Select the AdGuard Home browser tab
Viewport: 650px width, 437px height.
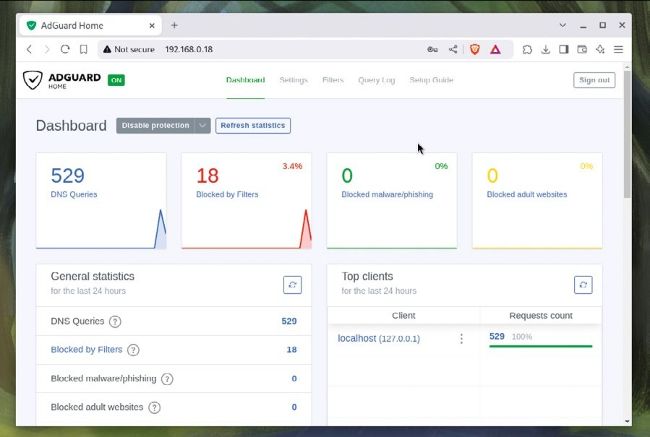(x=90, y=26)
